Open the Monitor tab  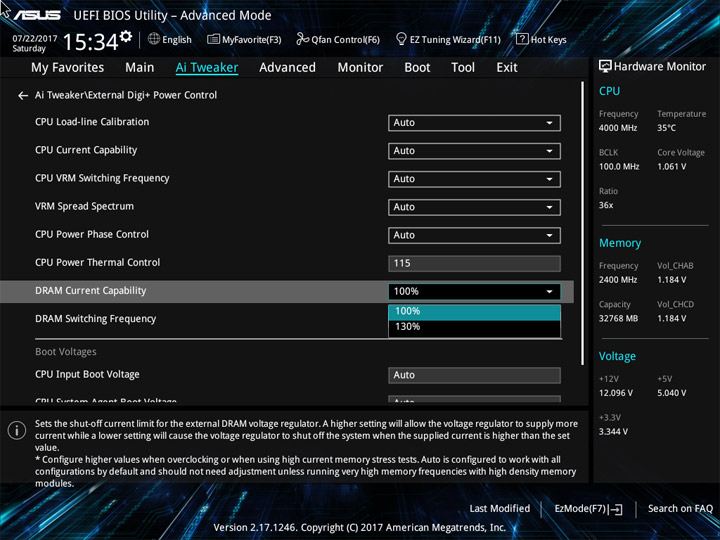coord(360,68)
